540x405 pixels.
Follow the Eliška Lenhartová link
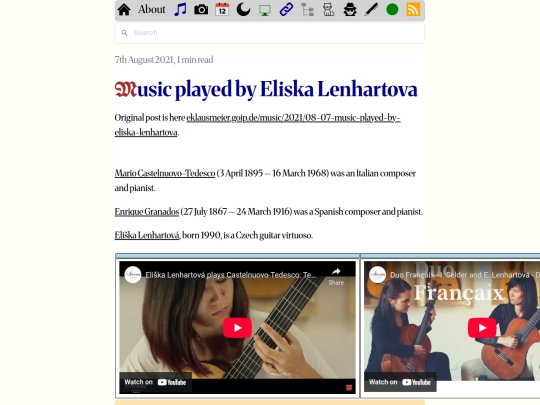pyautogui.click(x=147, y=235)
